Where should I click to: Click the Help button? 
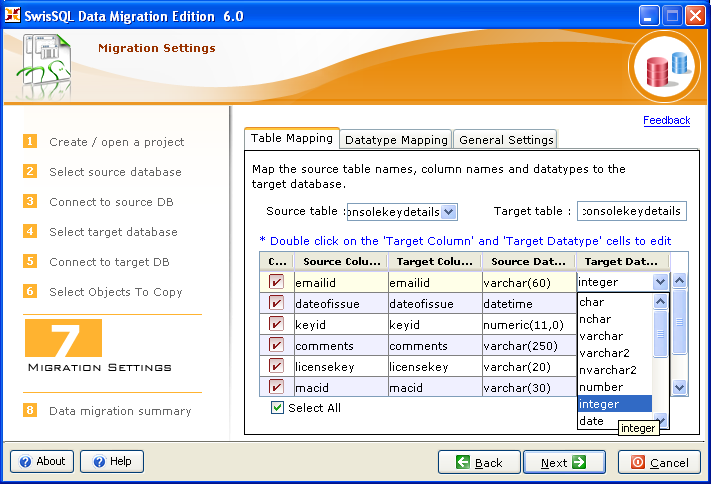pos(112,462)
